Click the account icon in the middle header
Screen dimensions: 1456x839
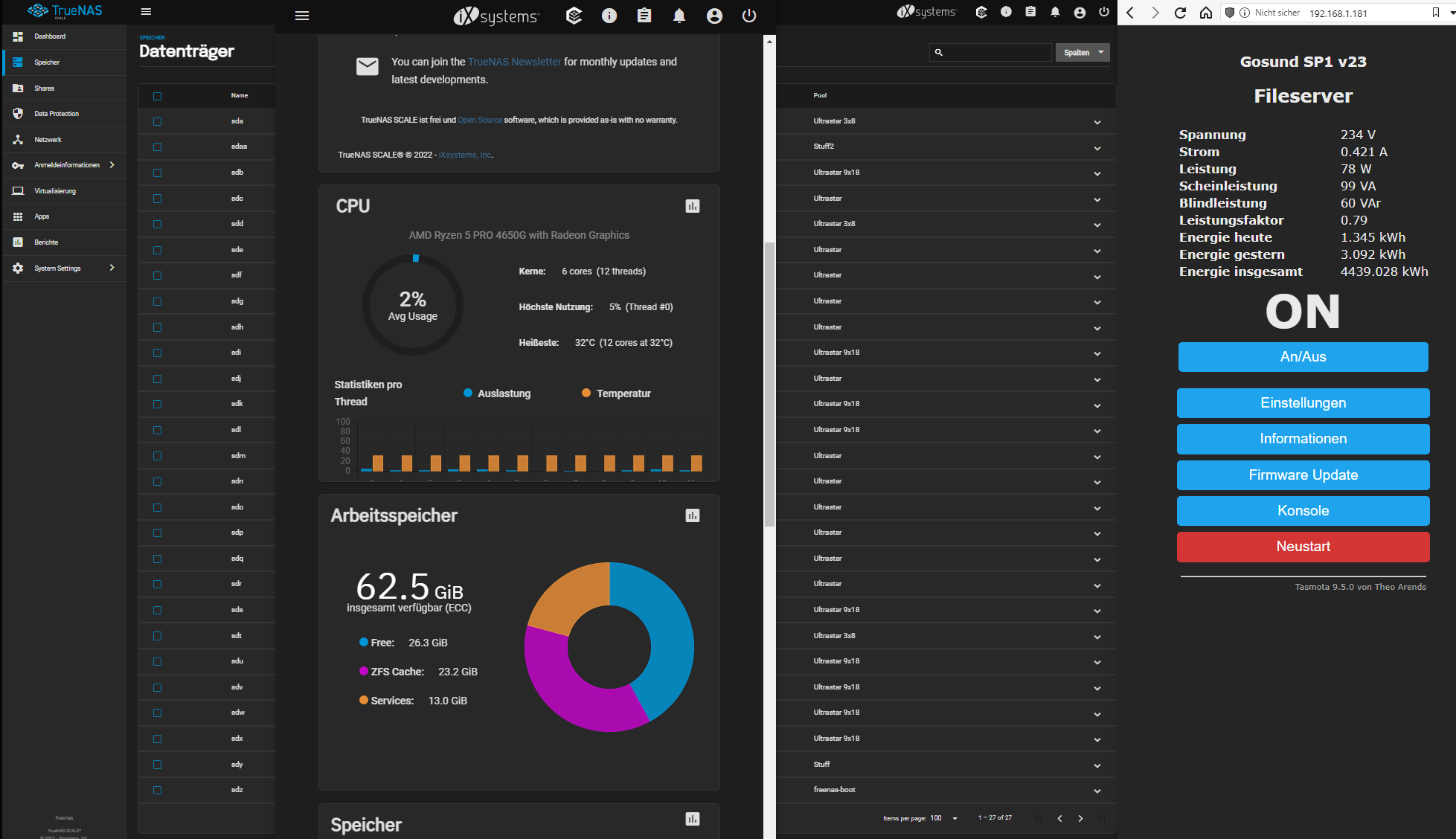click(714, 16)
